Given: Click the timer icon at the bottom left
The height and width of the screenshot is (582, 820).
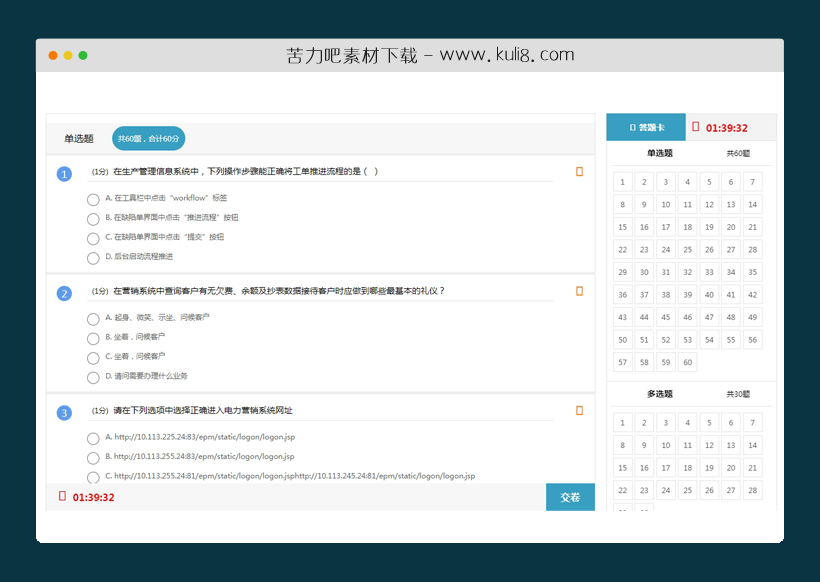Looking at the screenshot, I should tap(62, 496).
